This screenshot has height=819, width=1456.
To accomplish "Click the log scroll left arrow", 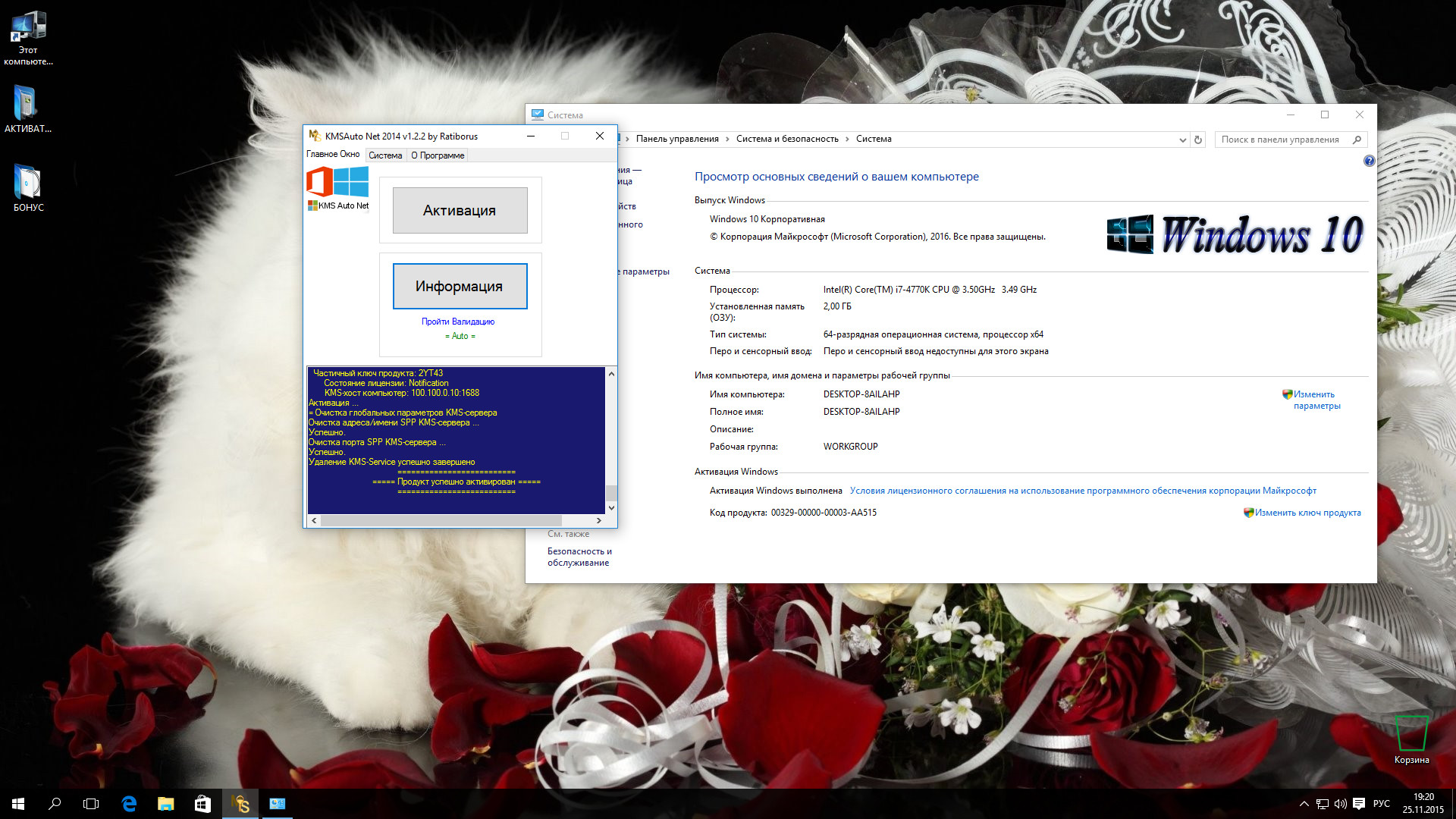I will click(x=314, y=520).
